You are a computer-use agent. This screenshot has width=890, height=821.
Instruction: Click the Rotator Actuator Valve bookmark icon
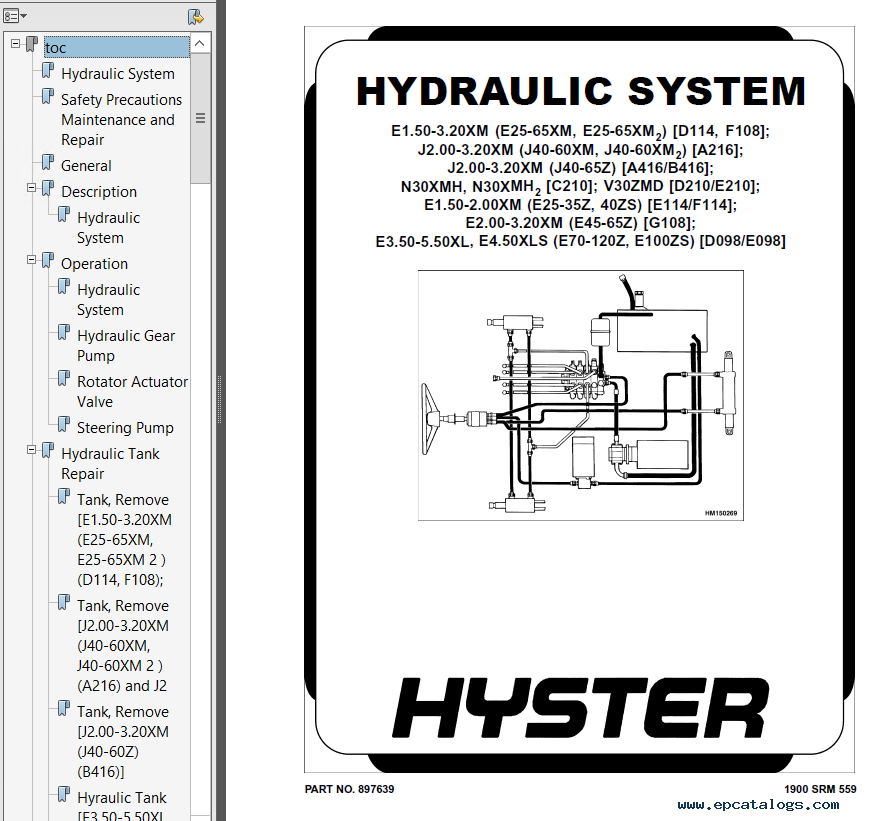coord(64,378)
